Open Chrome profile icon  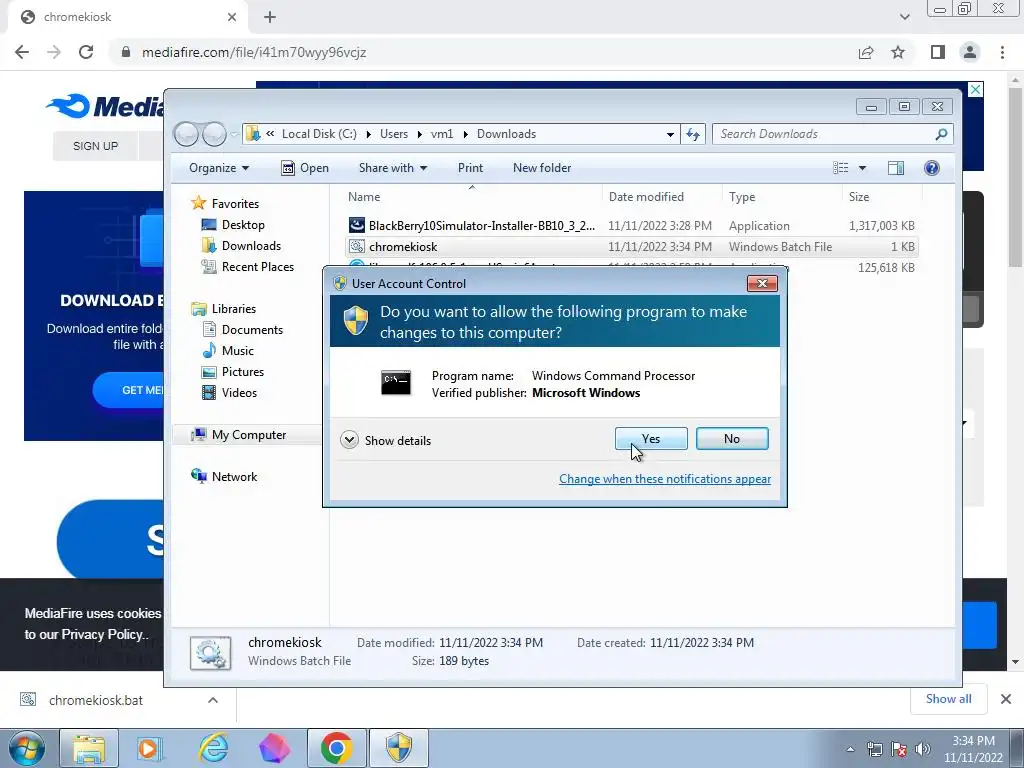tap(969, 52)
